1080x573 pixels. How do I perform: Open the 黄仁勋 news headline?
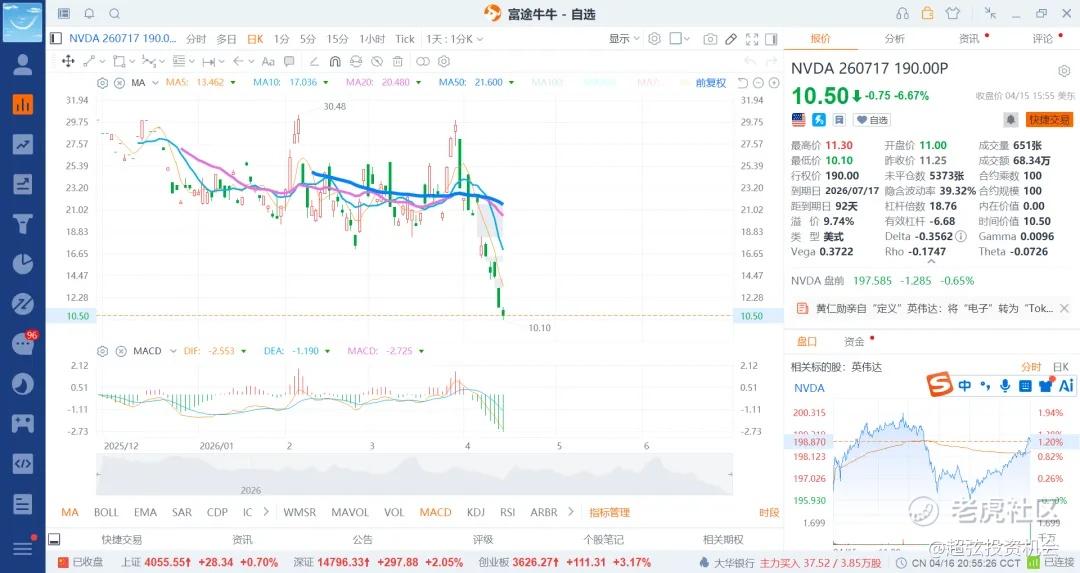pos(933,309)
